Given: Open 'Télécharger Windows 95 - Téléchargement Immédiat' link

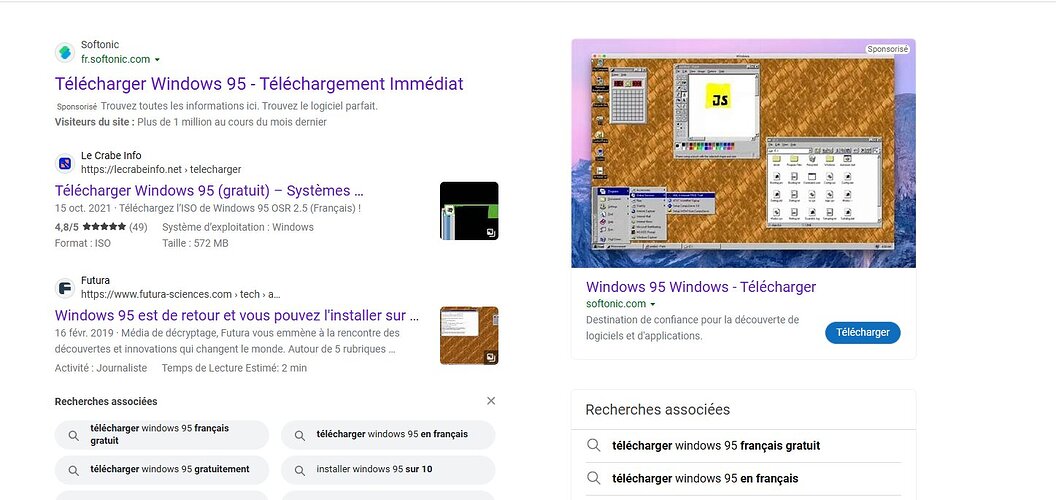Looking at the screenshot, I should (259, 84).
